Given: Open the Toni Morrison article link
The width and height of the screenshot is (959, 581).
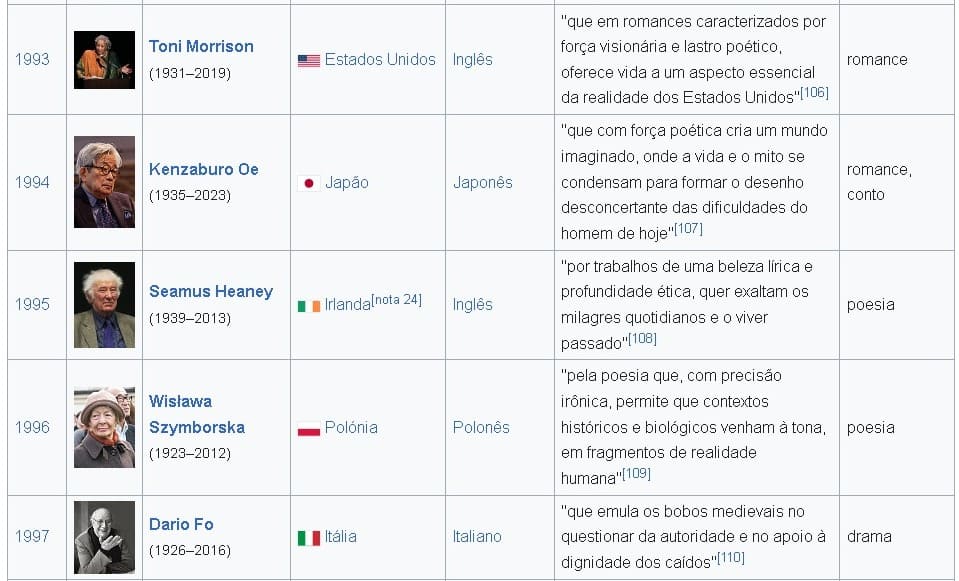Looking at the screenshot, I should point(201,46).
